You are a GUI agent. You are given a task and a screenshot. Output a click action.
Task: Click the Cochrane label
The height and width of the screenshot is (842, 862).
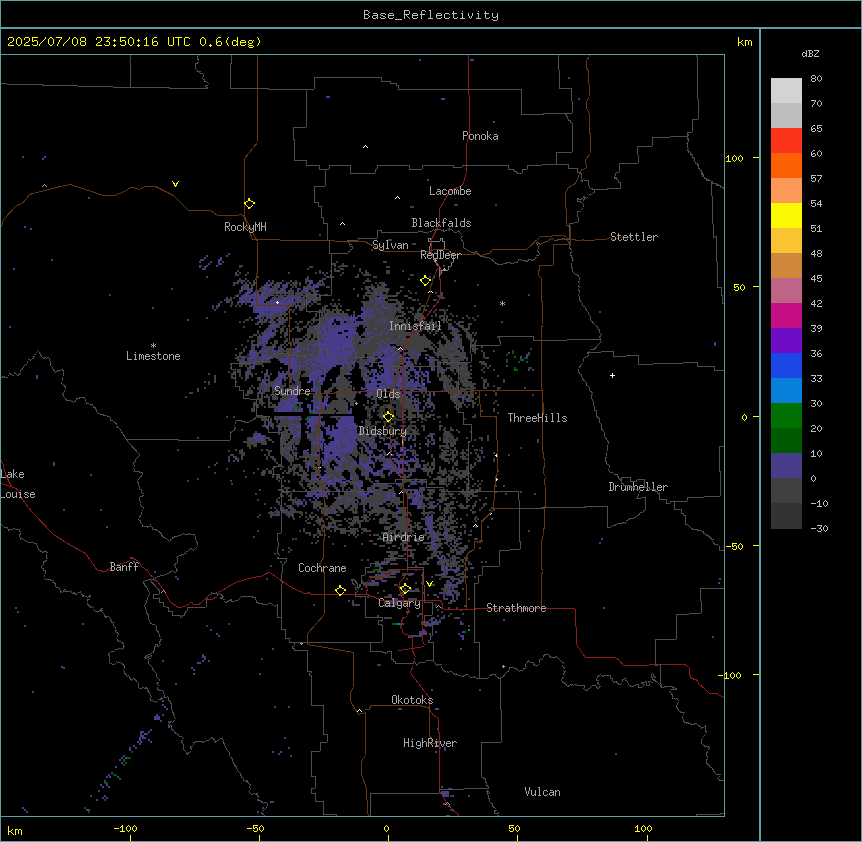(x=322, y=568)
